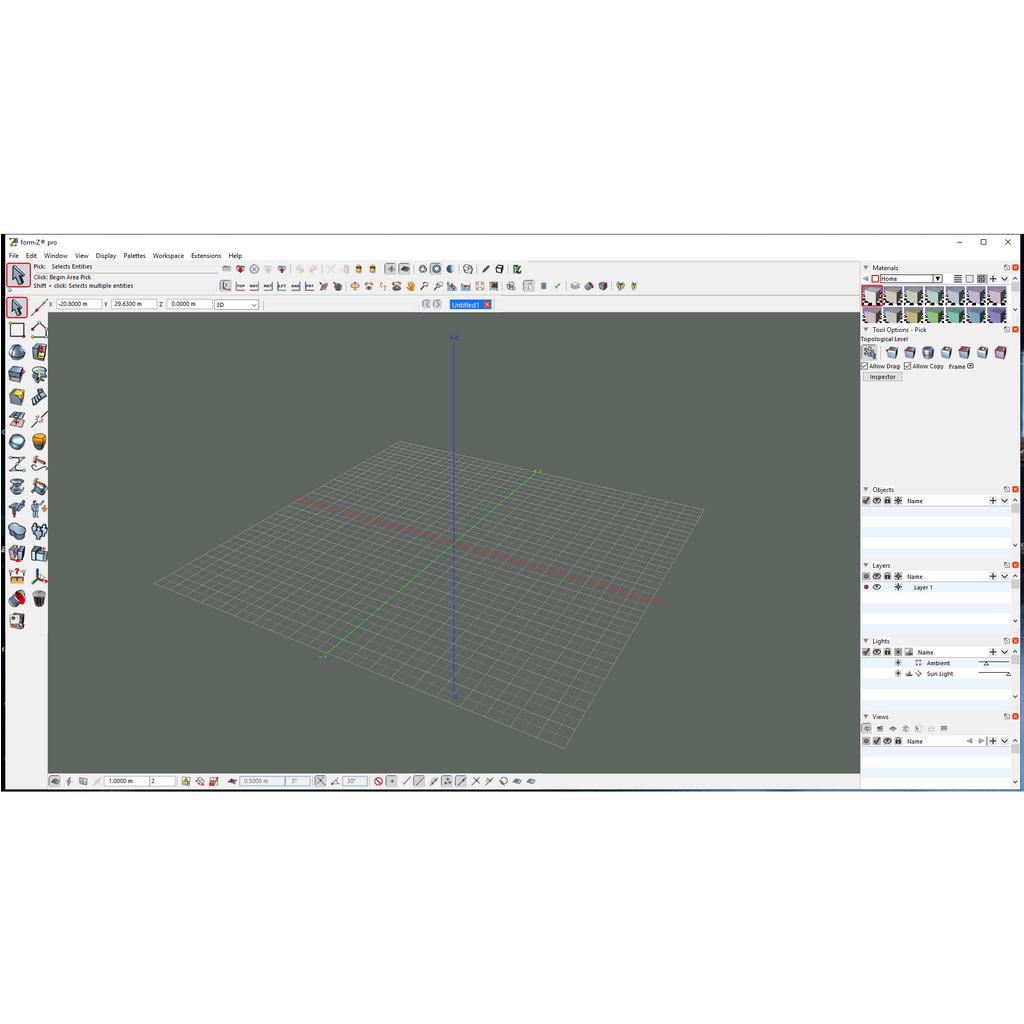Open the Home materials library dropdown
The width and height of the screenshot is (1024, 1024).
pos(937,279)
